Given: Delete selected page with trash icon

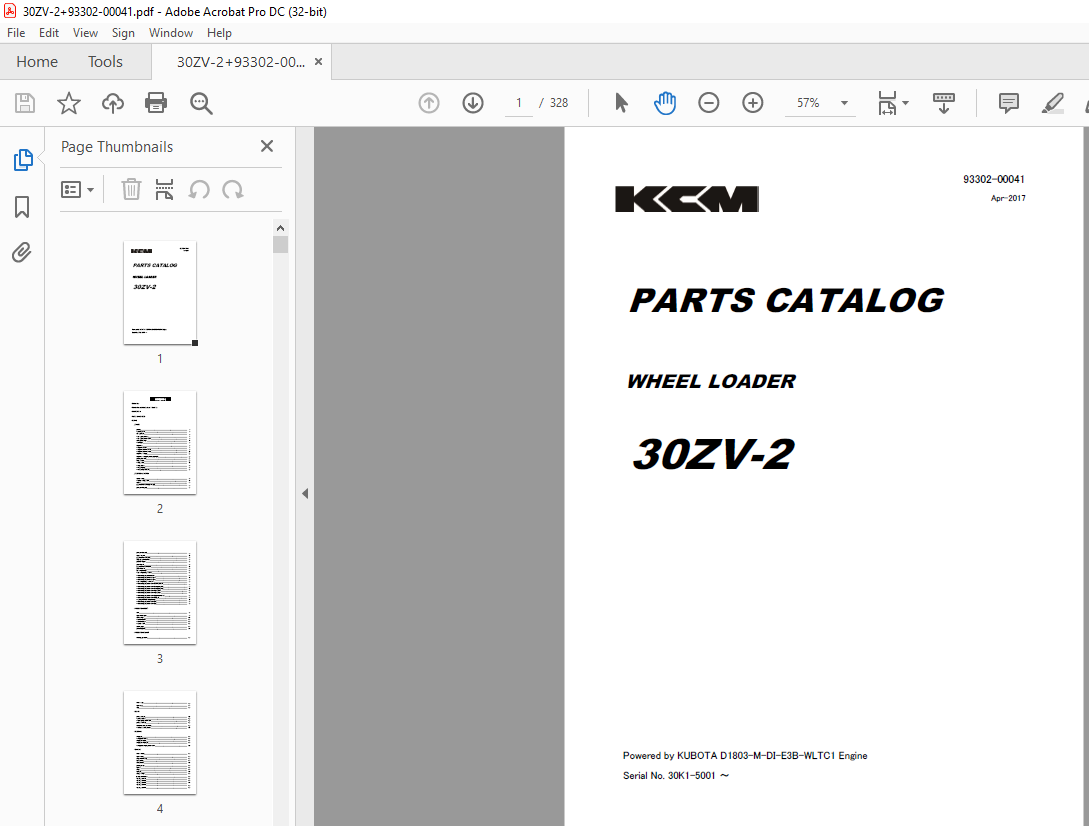Looking at the screenshot, I should coord(131,189).
